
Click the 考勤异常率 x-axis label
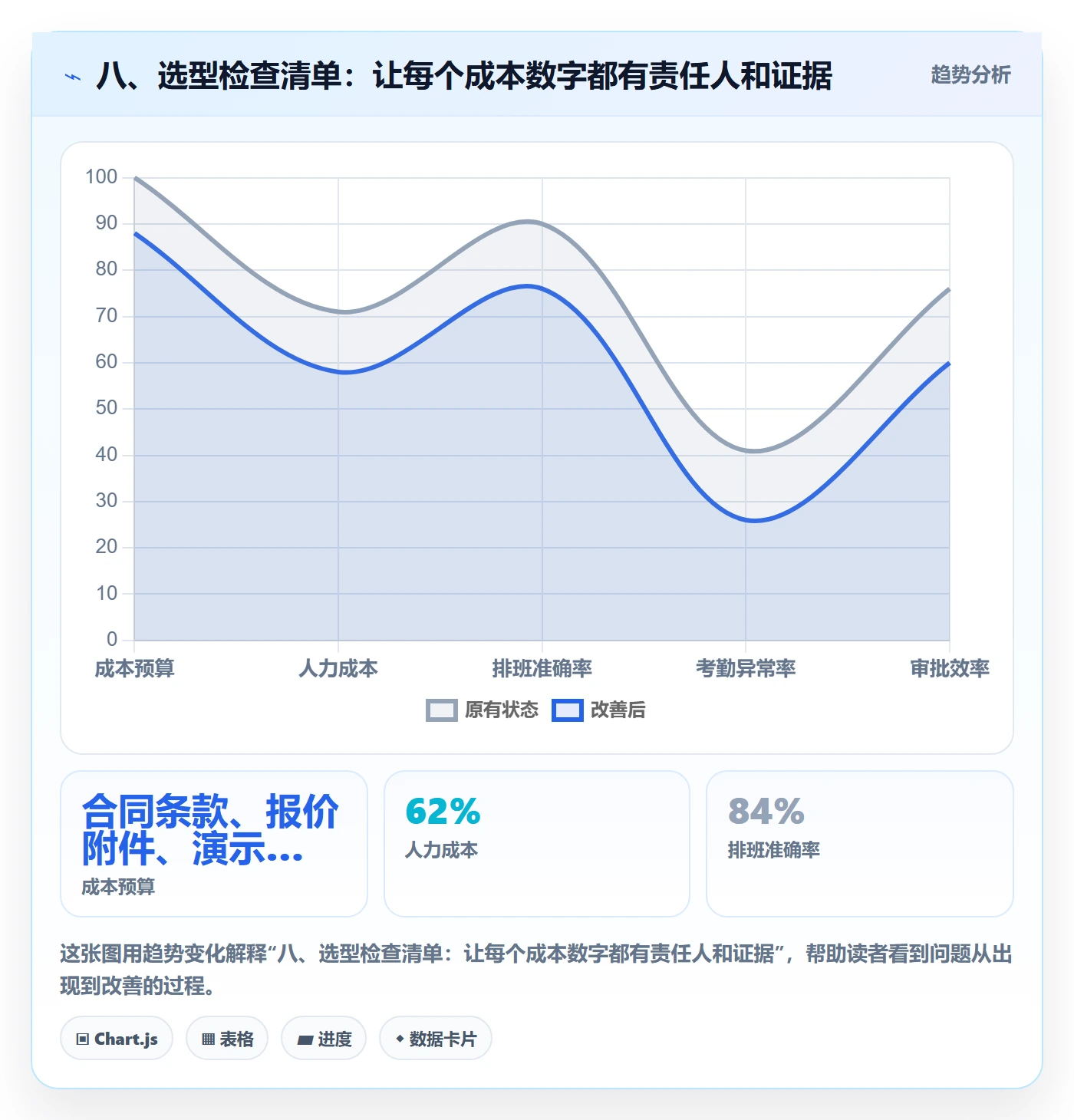pos(746,669)
